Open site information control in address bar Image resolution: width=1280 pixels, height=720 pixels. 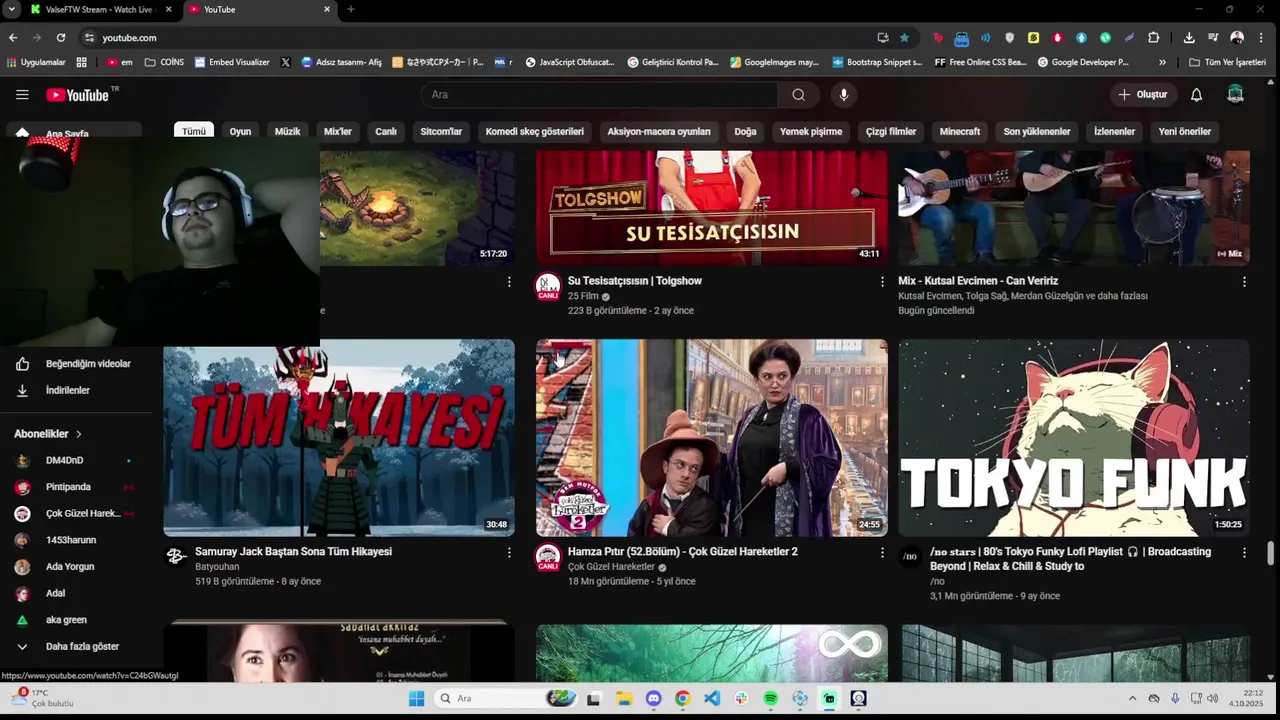[89, 37]
